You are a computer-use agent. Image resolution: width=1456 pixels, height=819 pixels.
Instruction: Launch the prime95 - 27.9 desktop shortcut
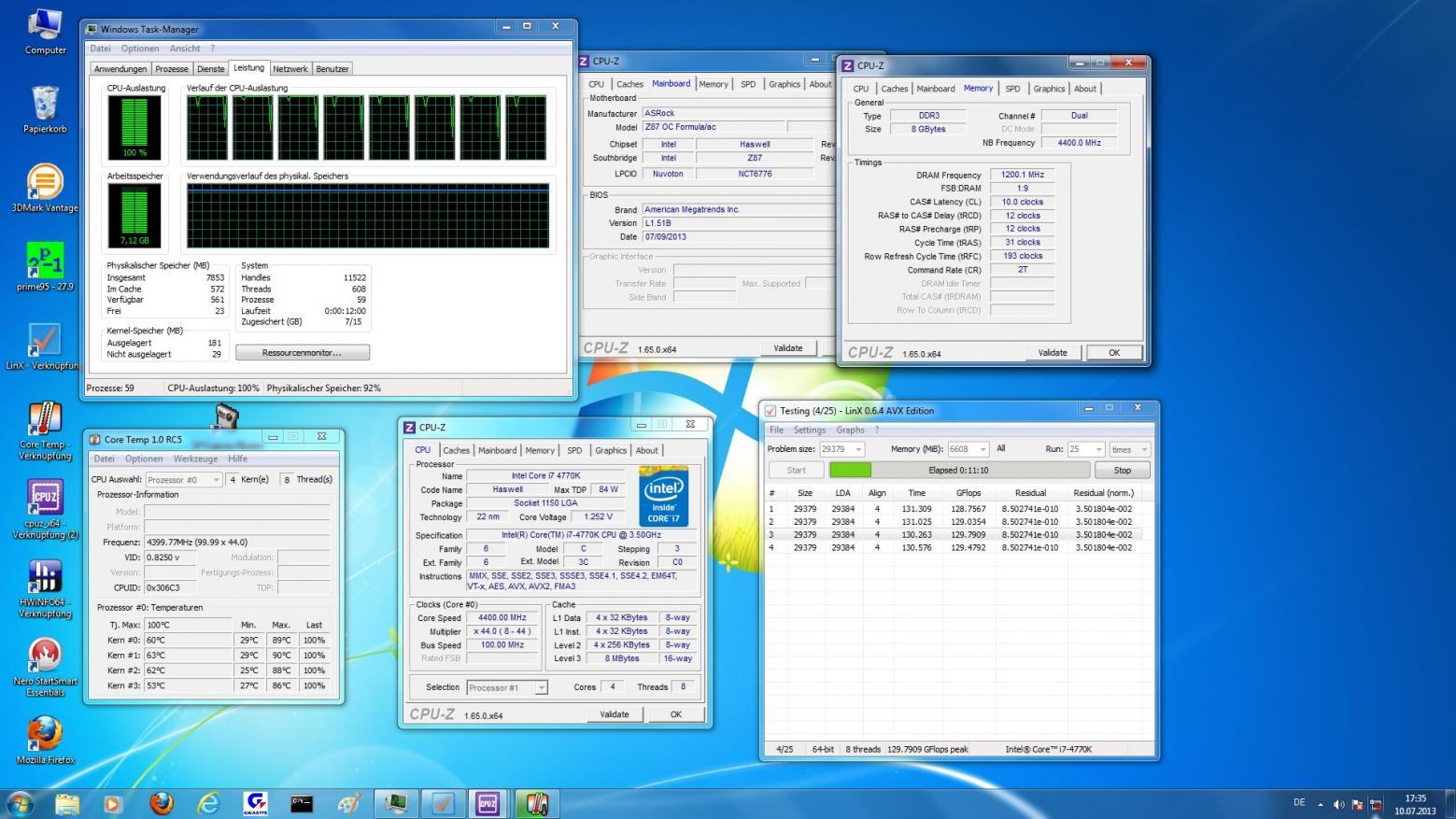(x=45, y=267)
